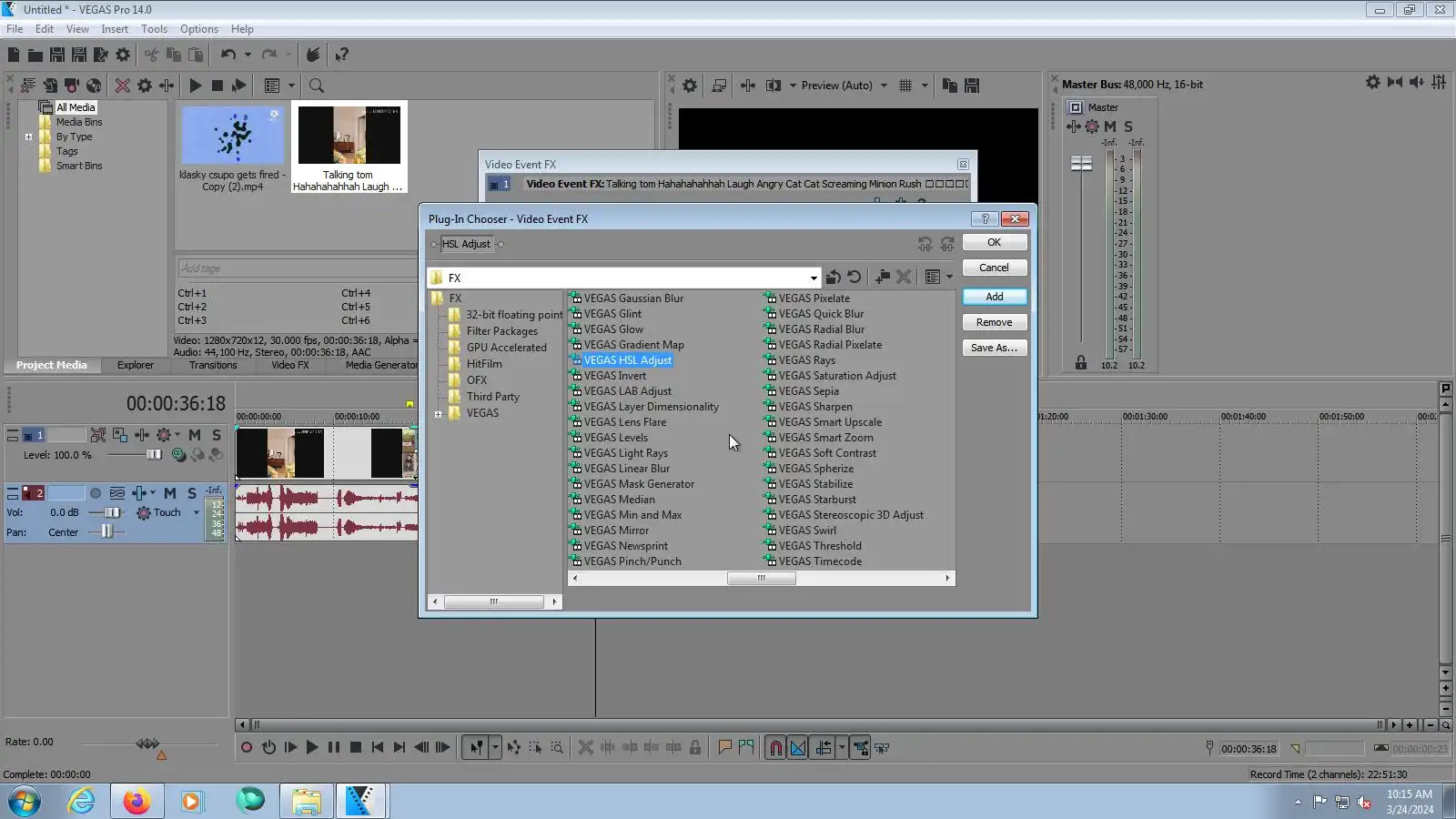The width and height of the screenshot is (1456, 819).
Task: Open the Search Media Bins magnifier
Action: tap(317, 86)
